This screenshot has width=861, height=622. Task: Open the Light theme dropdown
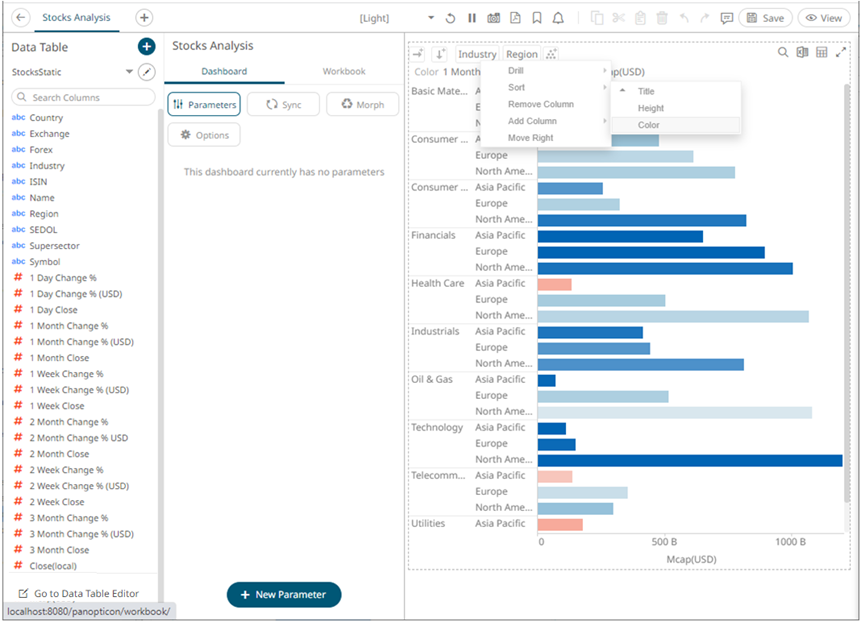point(430,18)
